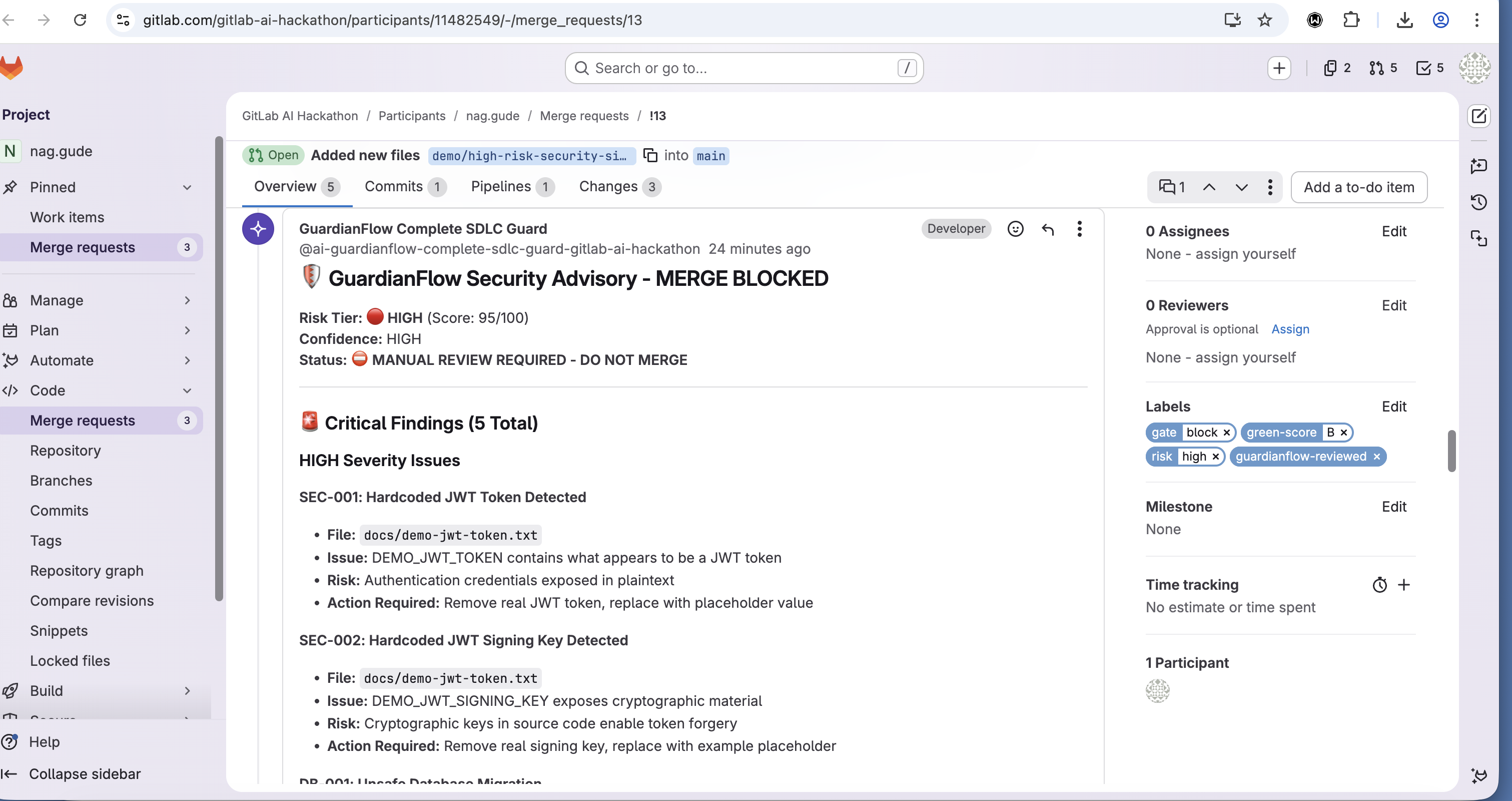Remove the gate block label
This screenshot has width=1512, height=801.
click(x=1227, y=433)
